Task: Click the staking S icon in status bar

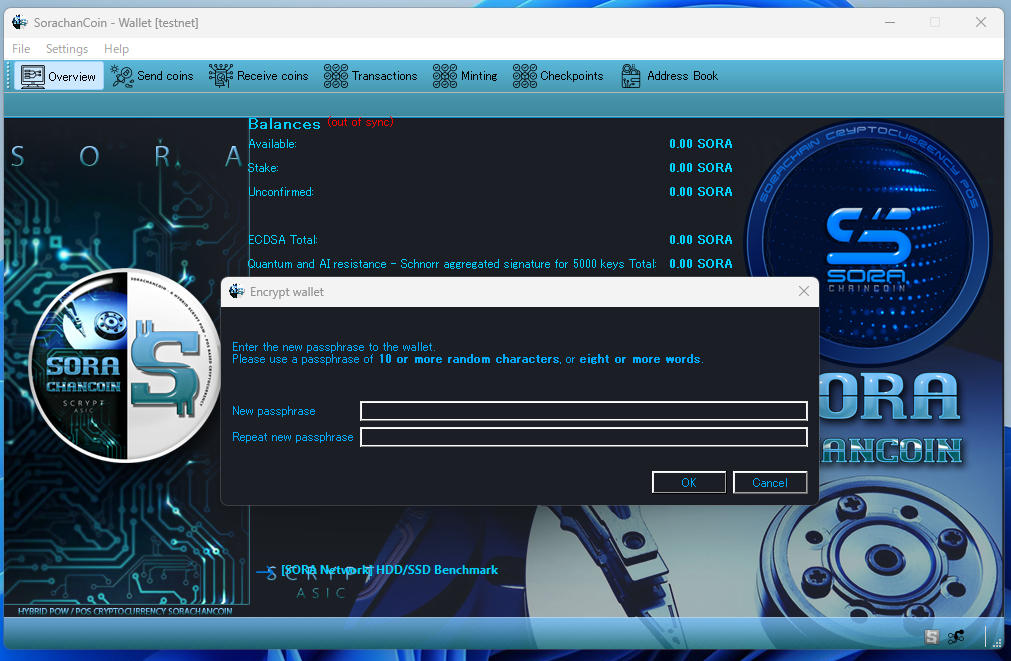Action: (932, 637)
